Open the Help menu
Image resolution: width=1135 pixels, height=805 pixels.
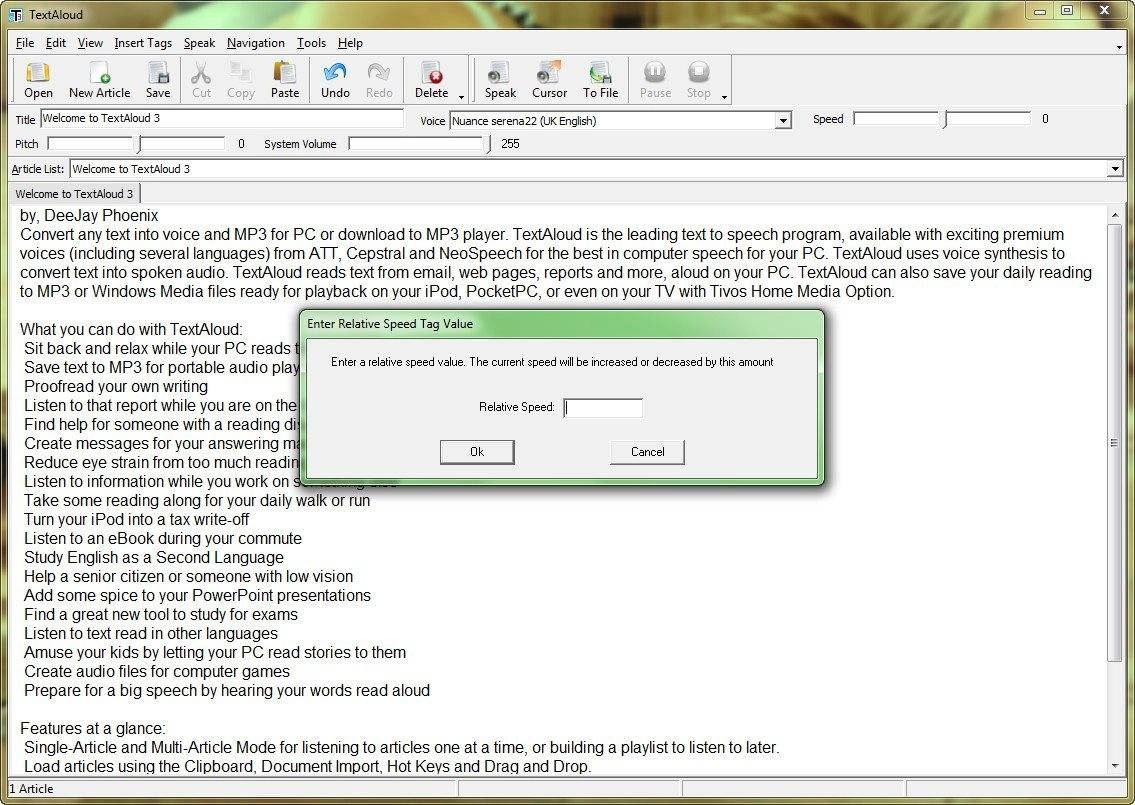click(350, 43)
